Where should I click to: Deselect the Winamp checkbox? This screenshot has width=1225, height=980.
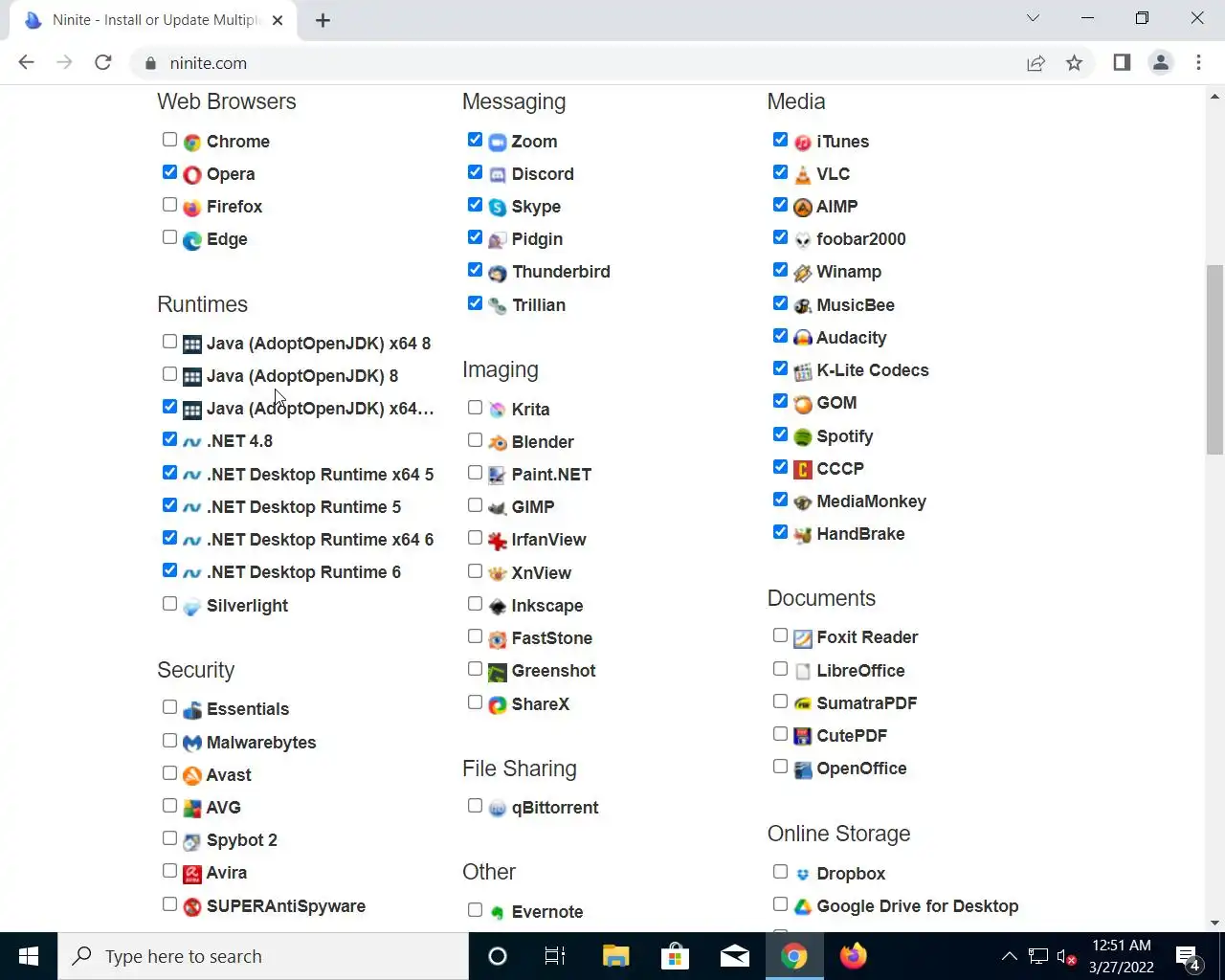click(780, 270)
